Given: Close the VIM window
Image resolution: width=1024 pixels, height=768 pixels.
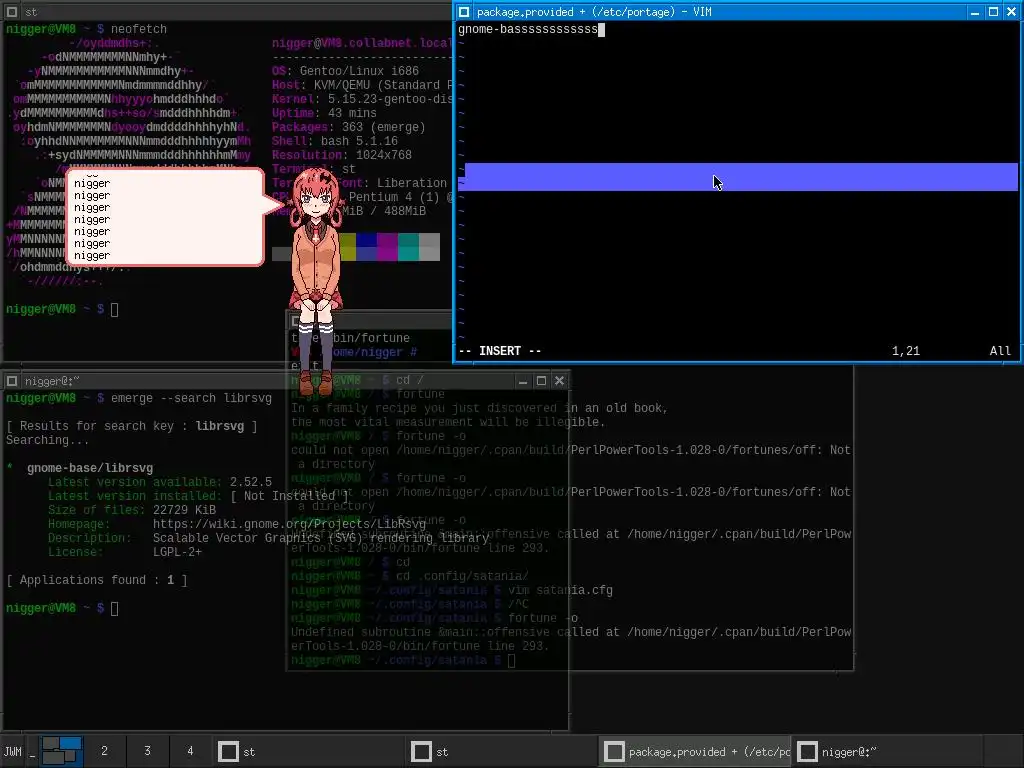Looking at the screenshot, I should (x=1012, y=12).
